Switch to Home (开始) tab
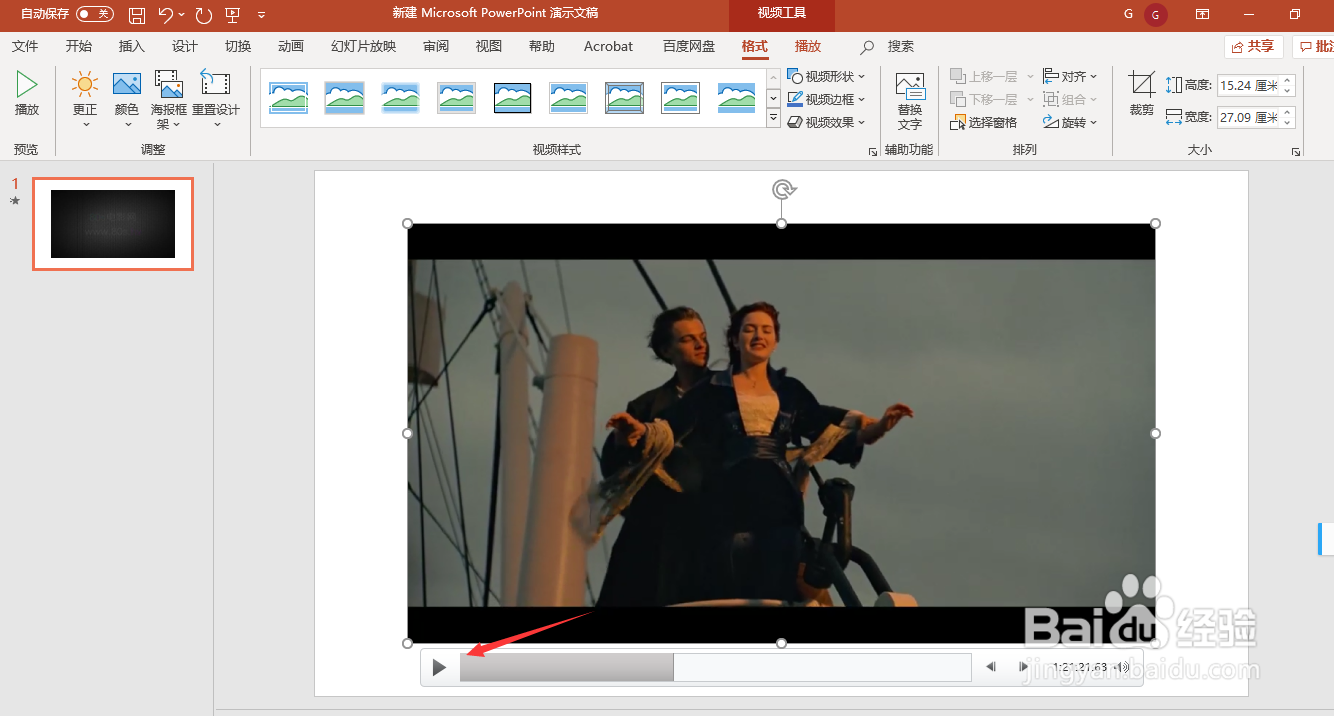1334x716 pixels. click(79, 46)
